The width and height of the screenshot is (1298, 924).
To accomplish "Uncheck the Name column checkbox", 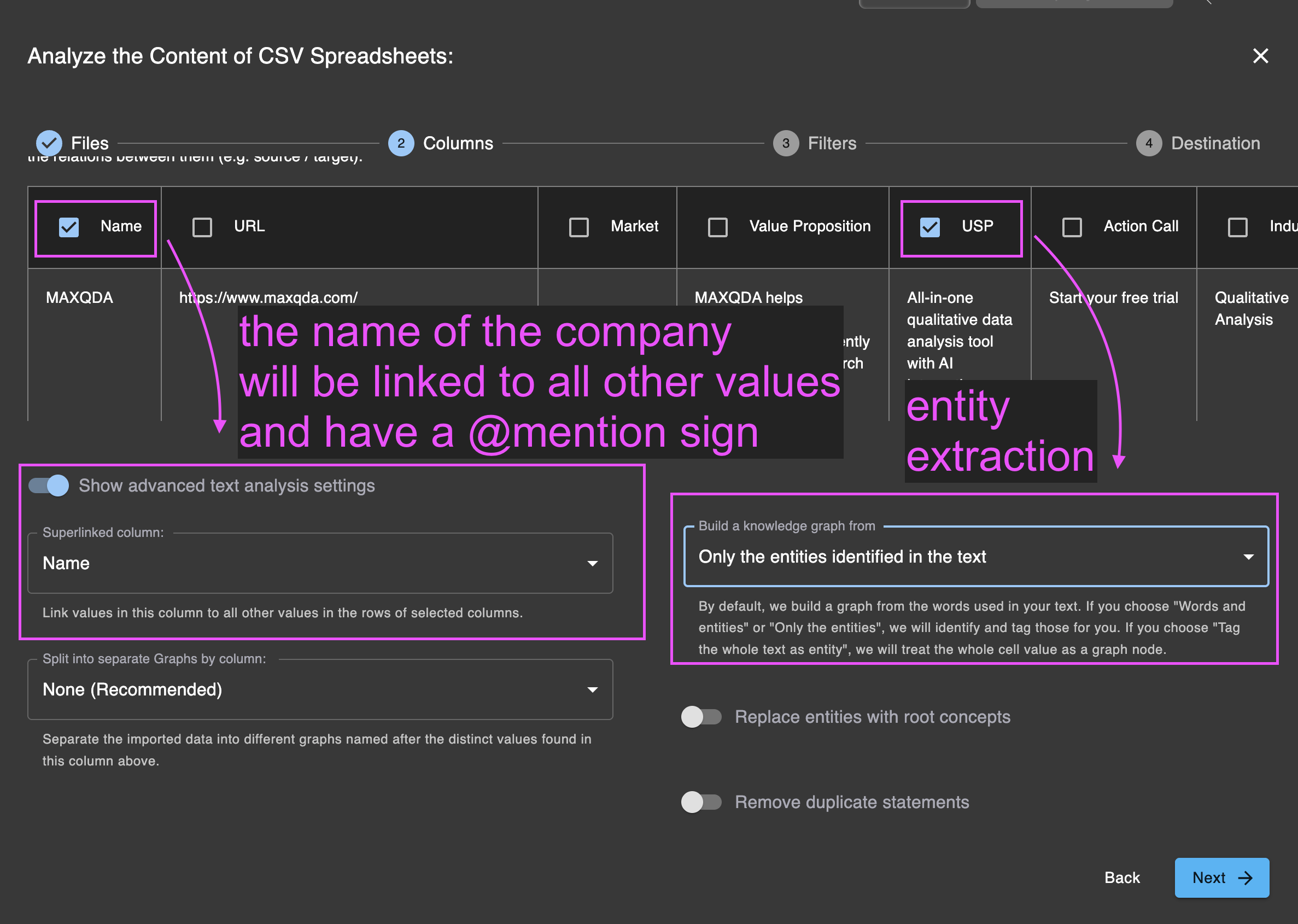I will 69,227.
